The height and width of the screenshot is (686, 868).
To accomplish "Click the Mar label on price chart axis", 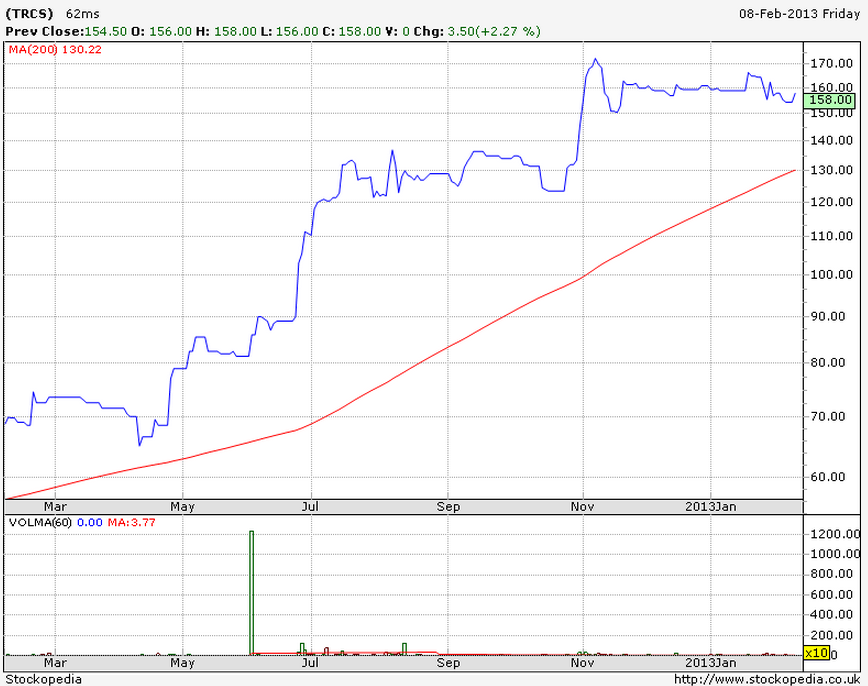I will (x=55, y=507).
